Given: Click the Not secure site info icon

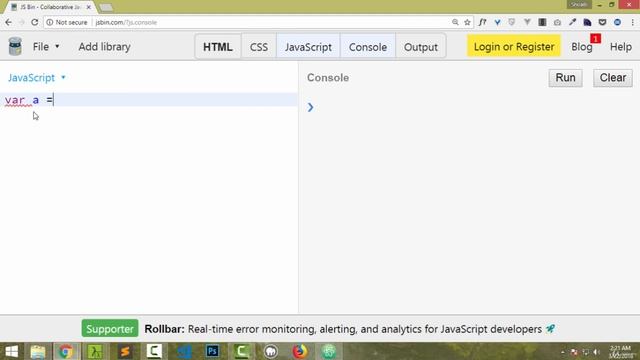Looking at the screenshot, I should [50, 22].
